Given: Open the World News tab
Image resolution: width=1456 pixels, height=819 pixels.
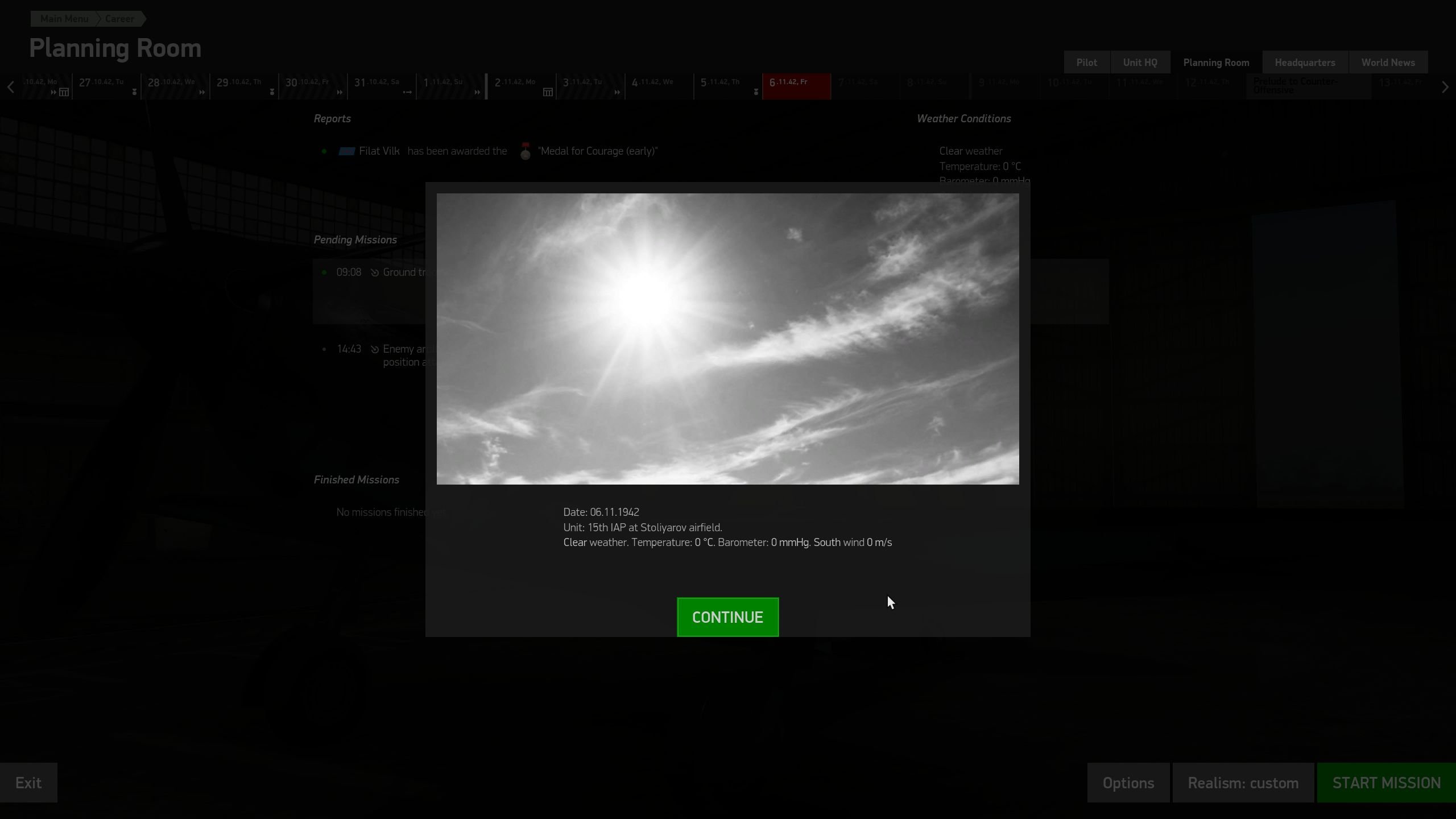Looking at the screenshot, I should pyautogui.click(x=1388, y=63).
